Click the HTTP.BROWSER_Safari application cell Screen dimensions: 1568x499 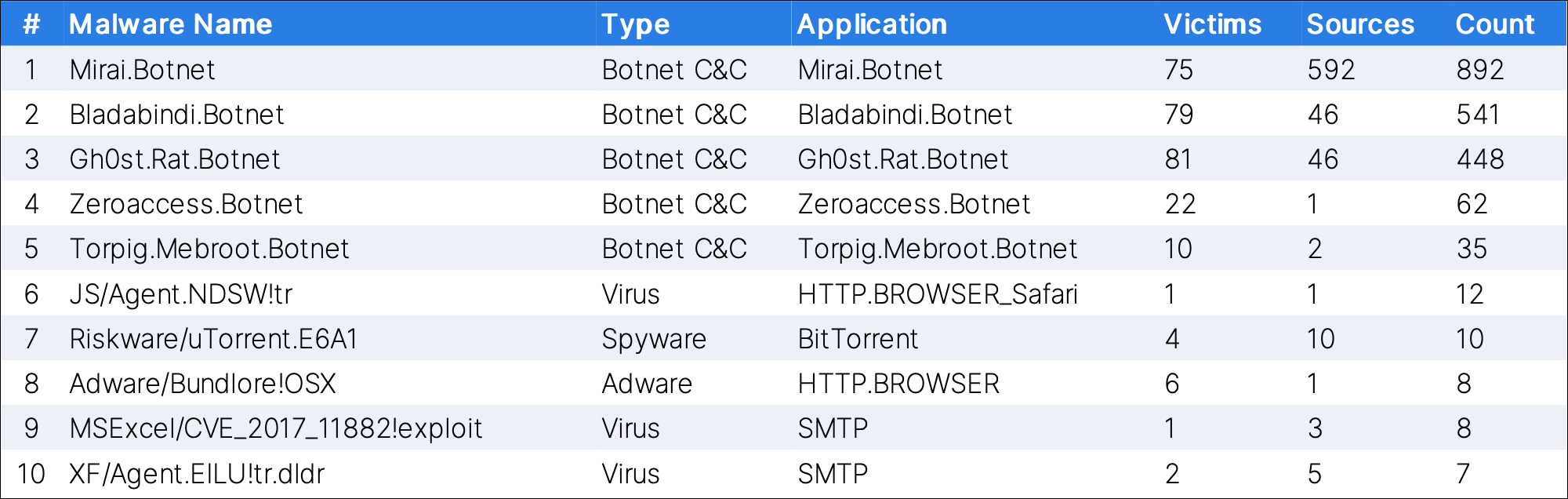tap(938, 294)
